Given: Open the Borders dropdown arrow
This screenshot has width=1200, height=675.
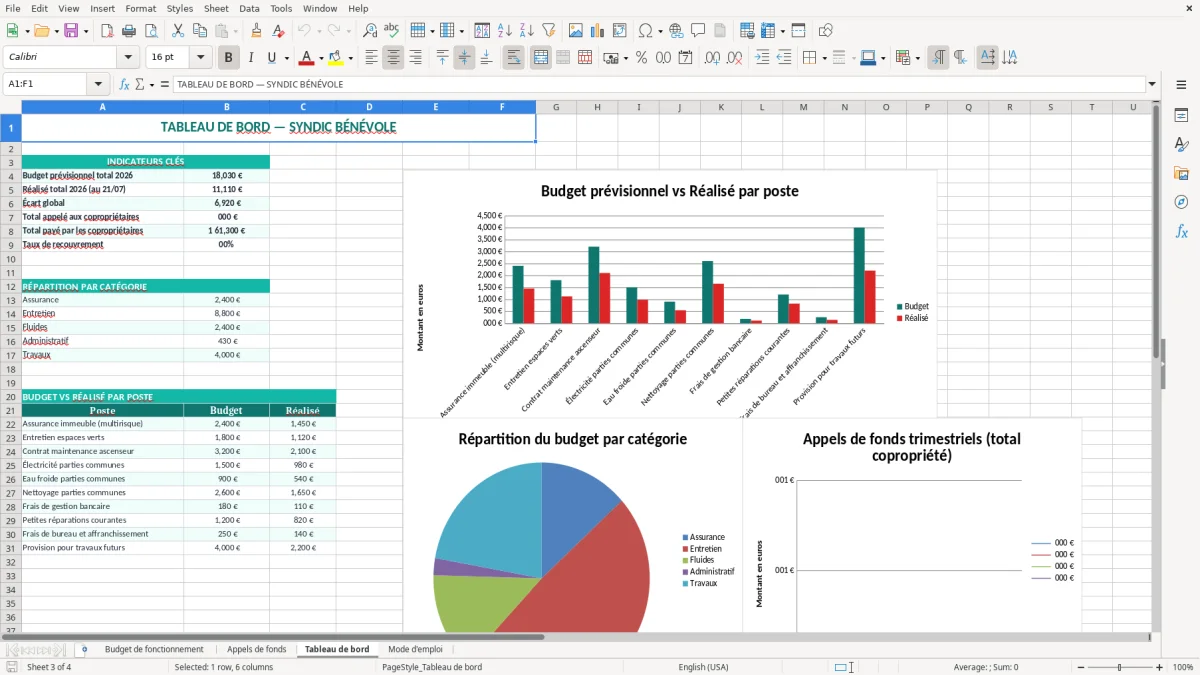Looking at the screenshot, I should (824, 58).
